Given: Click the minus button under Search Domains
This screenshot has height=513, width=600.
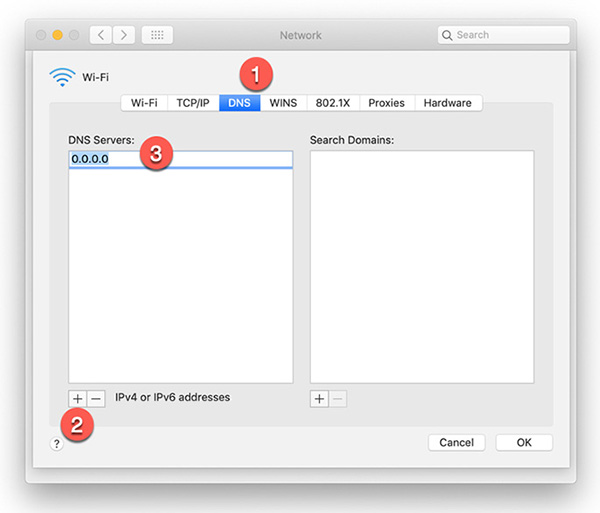Looking at the screenshot, I should pyautogui.click(x=337, y=398).
